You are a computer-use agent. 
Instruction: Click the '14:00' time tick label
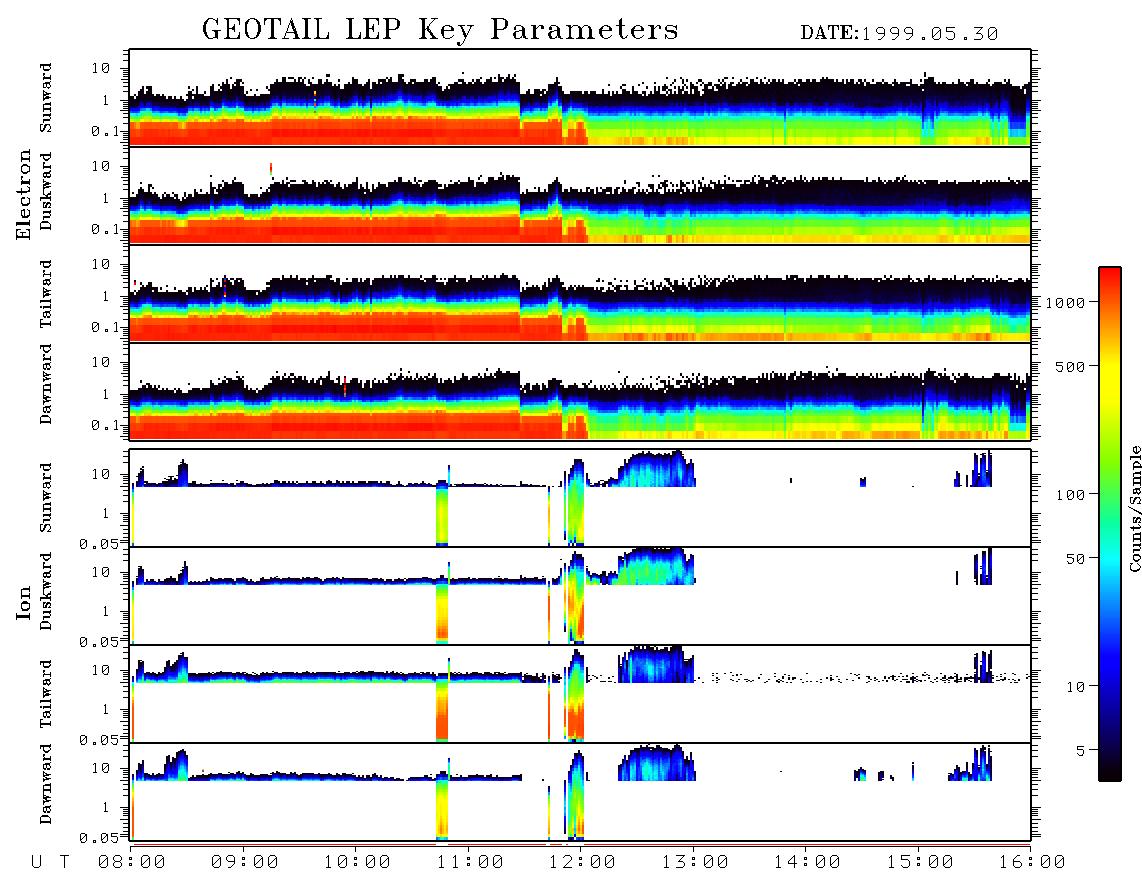(807, 862)
